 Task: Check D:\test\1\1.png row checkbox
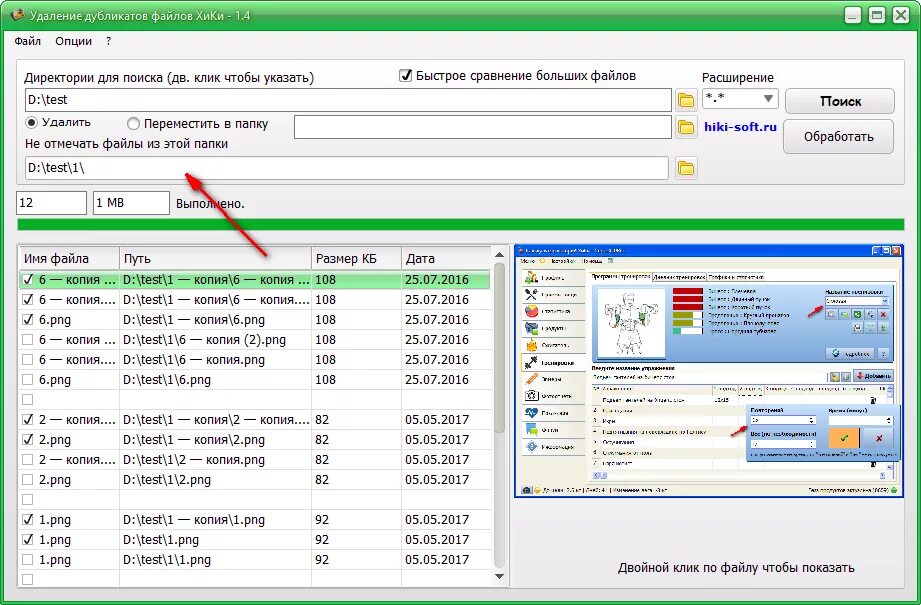pyautogui.click(x=28, y=559)
